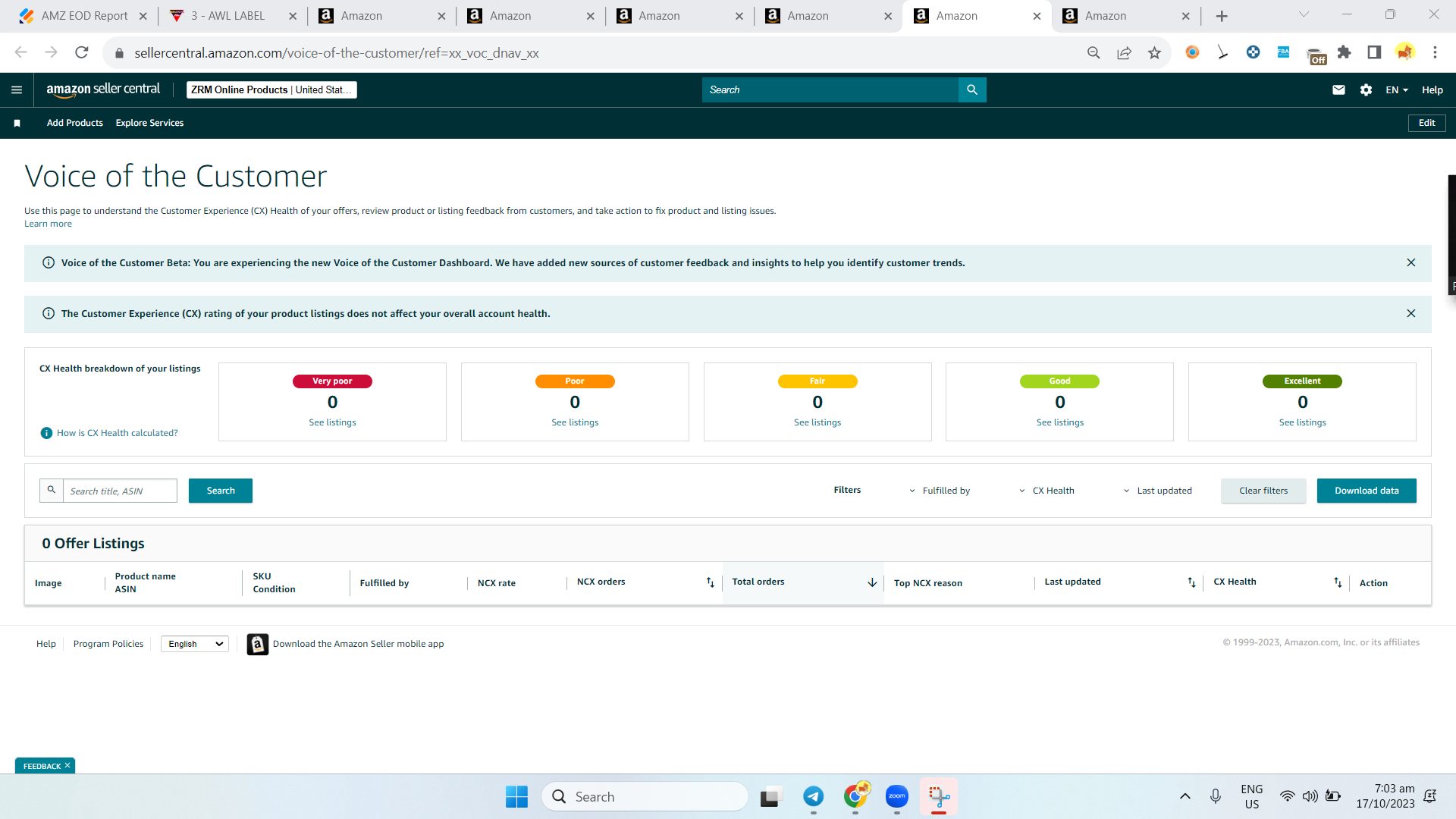
Task: Show hidden system tray icons
Action: click(1185, 796)
